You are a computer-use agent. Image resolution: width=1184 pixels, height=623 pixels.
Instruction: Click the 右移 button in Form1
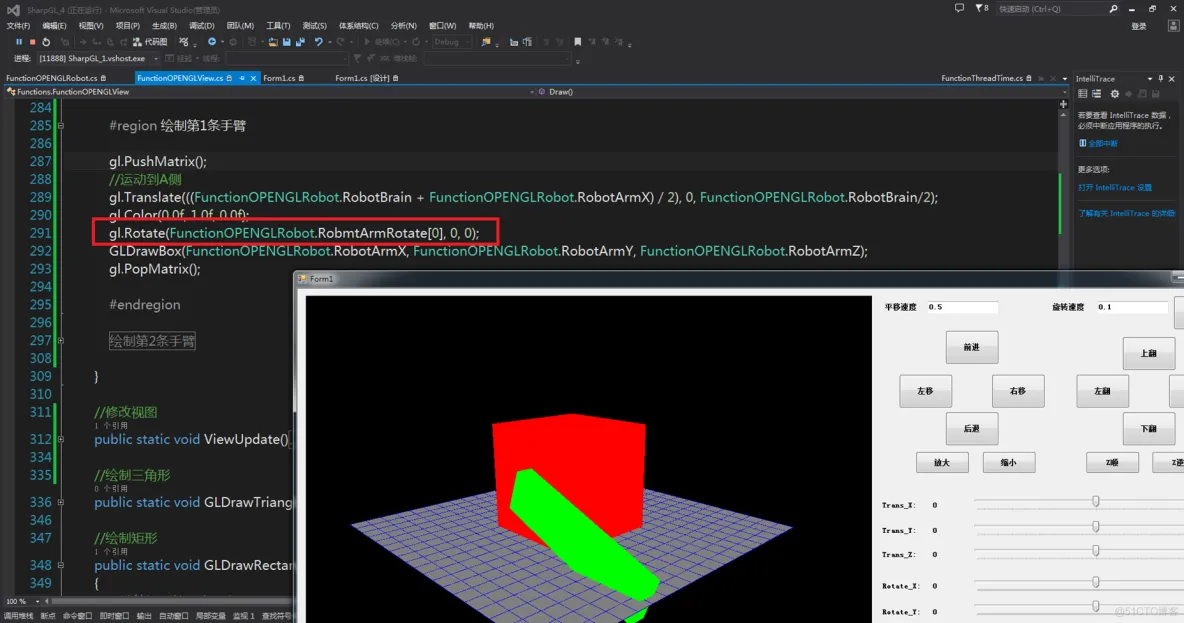[1018, 391]
